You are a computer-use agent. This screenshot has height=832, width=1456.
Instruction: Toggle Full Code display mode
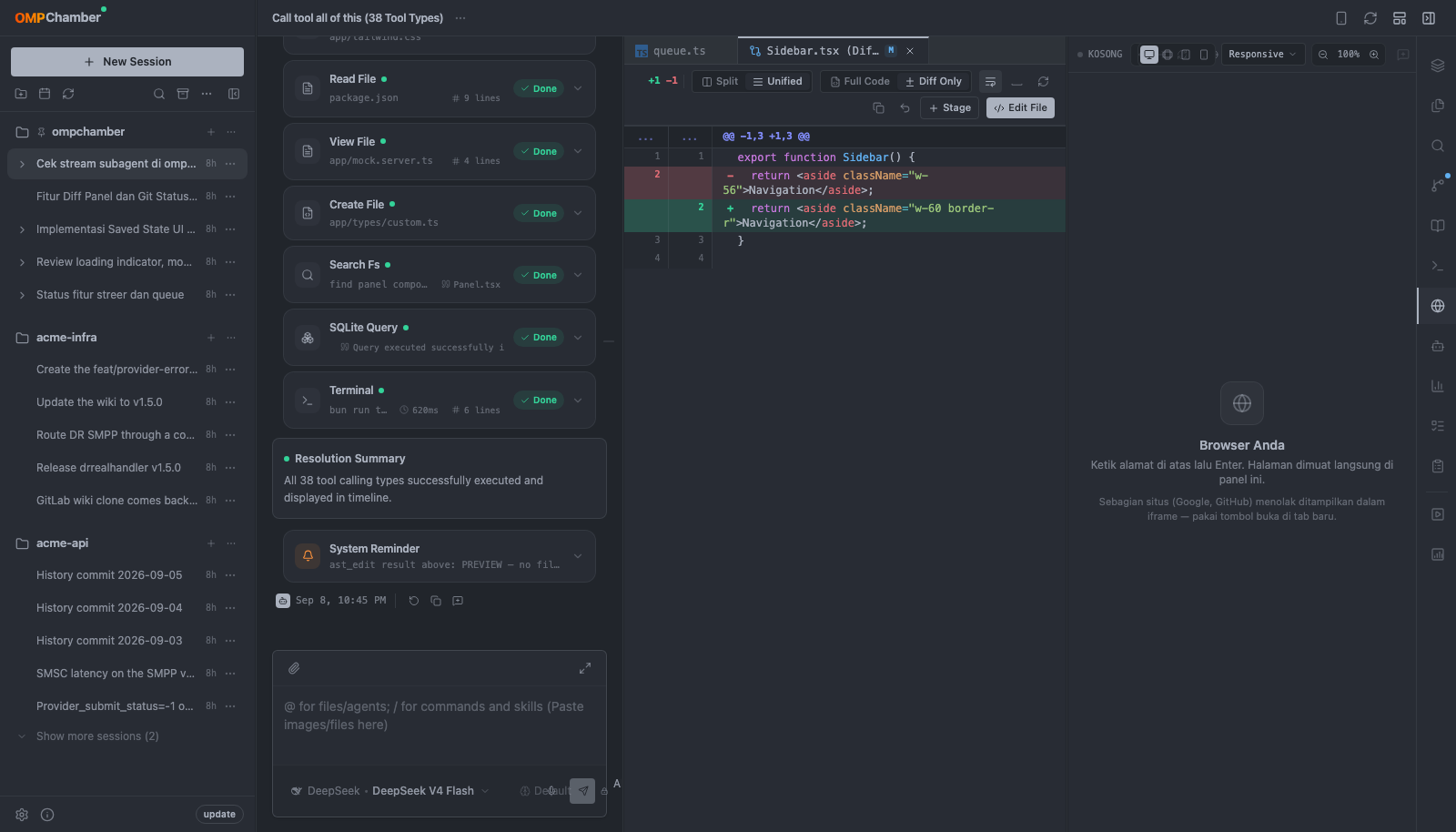pos(860,81)
